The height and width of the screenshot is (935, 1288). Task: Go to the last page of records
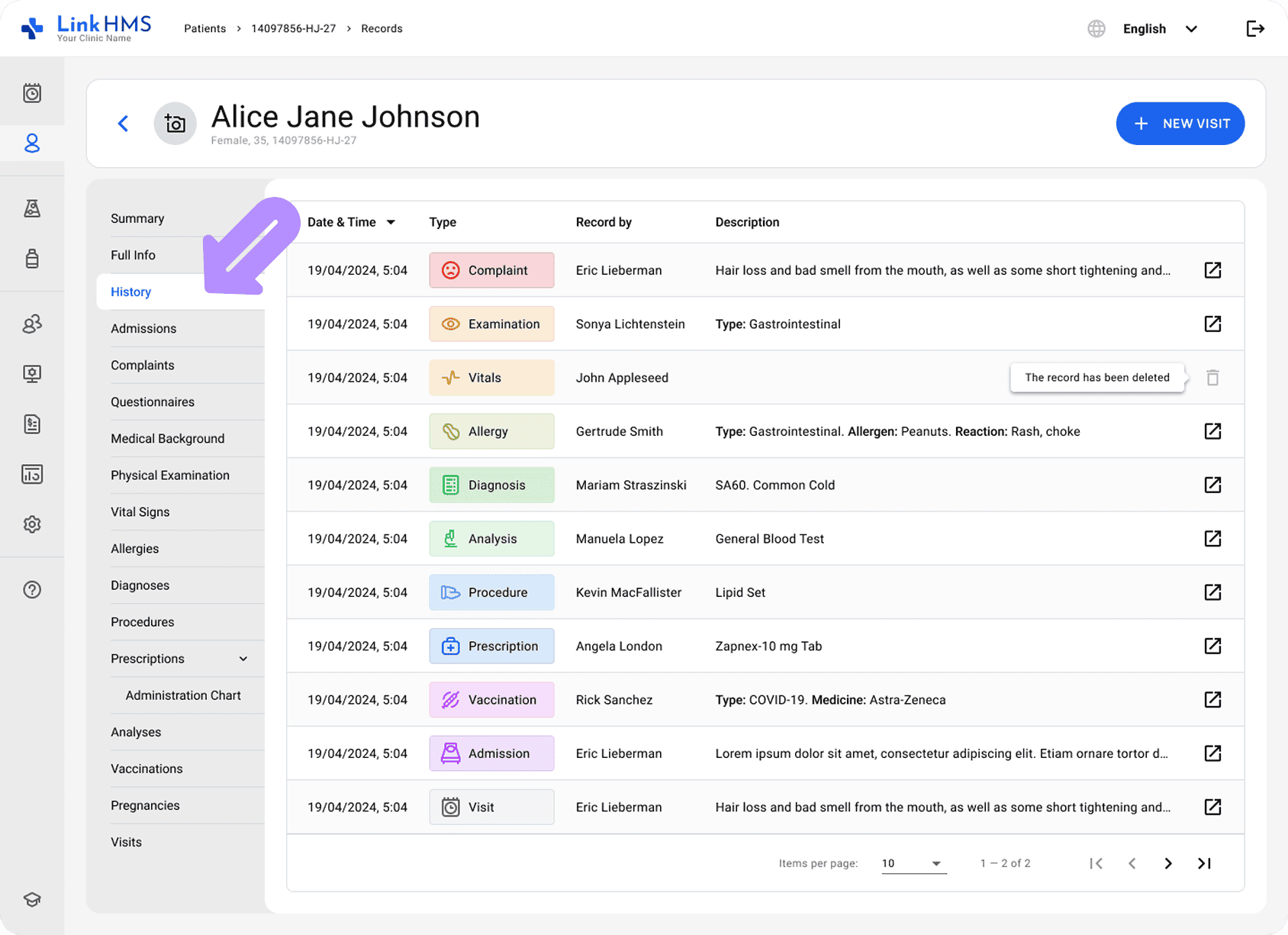(x=1204, y=863)
